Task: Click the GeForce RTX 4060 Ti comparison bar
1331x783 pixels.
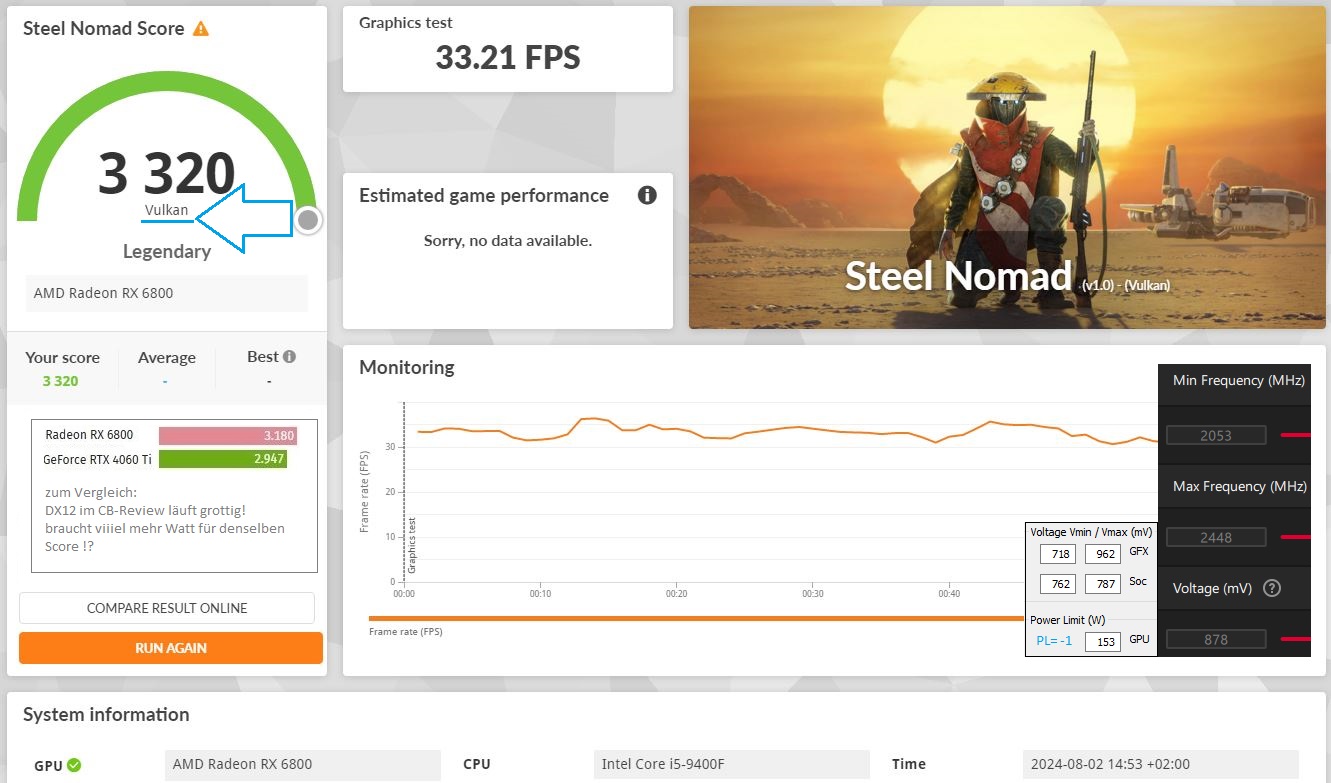Action: (223, 459)
